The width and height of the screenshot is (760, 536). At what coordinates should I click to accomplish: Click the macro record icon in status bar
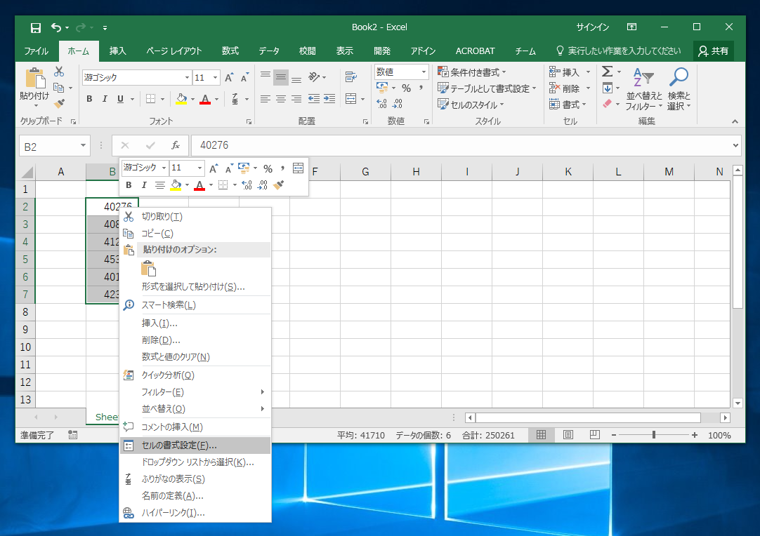pyautogui.click(x=73, y=435)
